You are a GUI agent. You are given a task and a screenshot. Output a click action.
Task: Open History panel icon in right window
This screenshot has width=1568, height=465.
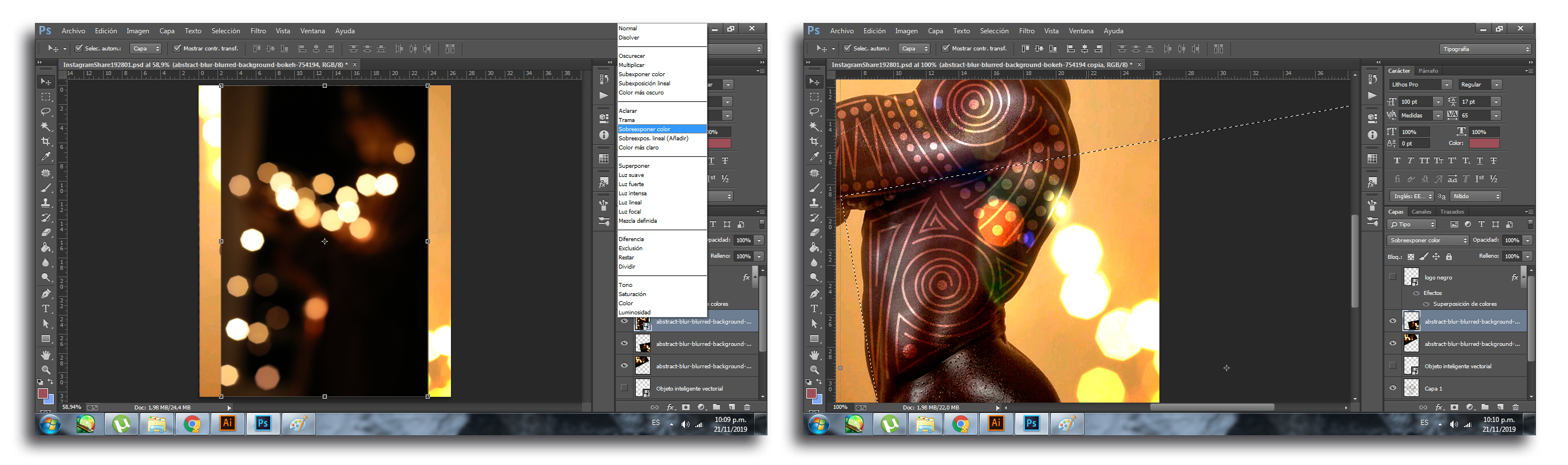[1372, 79]
